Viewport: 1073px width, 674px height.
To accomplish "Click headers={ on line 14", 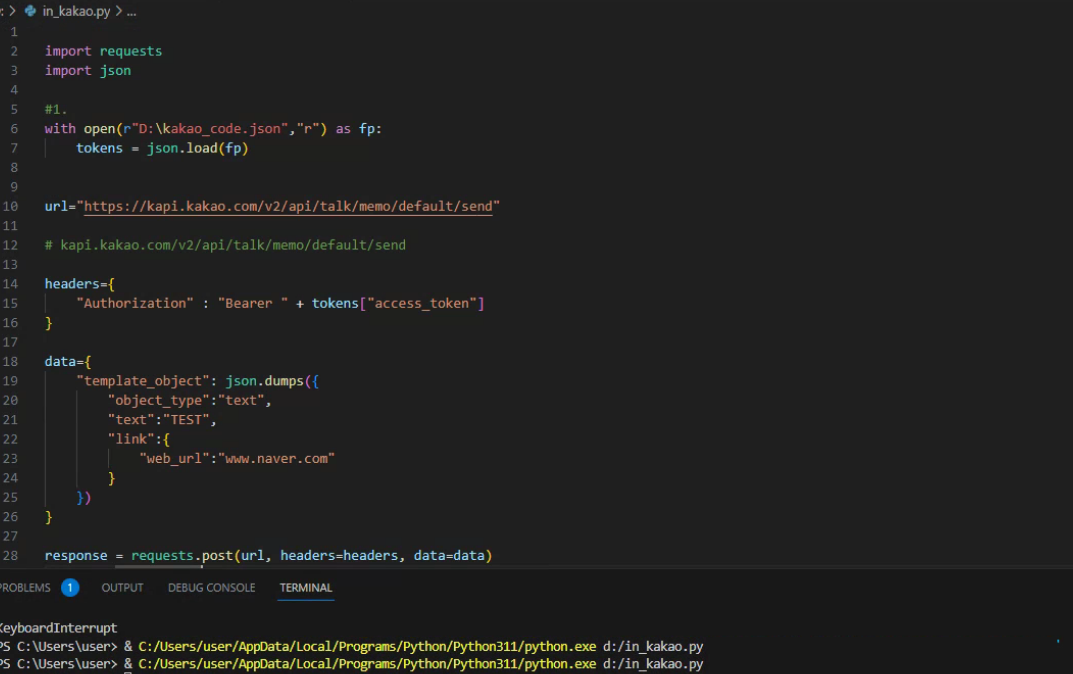I will click(x=79, y=284).
